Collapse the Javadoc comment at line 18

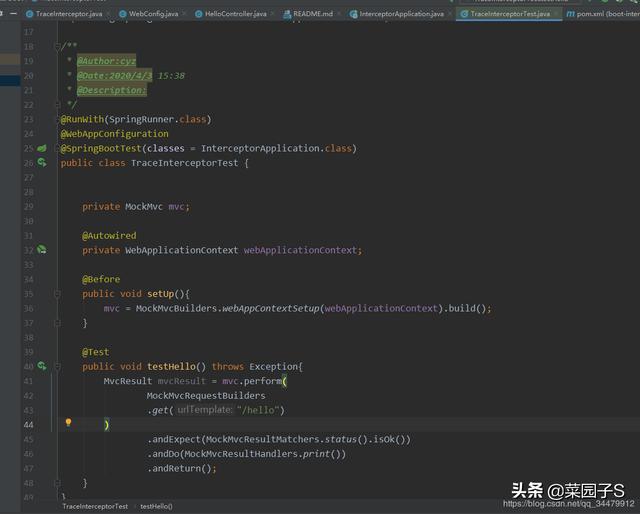pyautogui.click(x=57, y=47)
